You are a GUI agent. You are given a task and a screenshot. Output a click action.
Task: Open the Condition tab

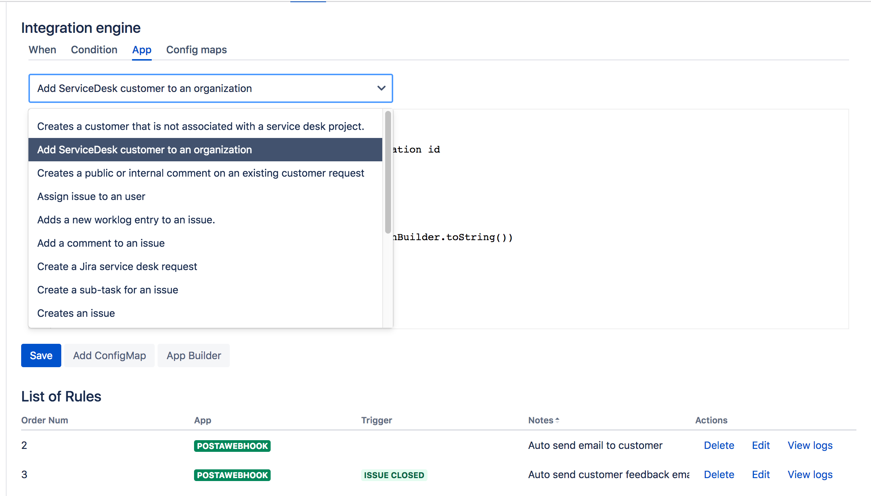(94, 50)
